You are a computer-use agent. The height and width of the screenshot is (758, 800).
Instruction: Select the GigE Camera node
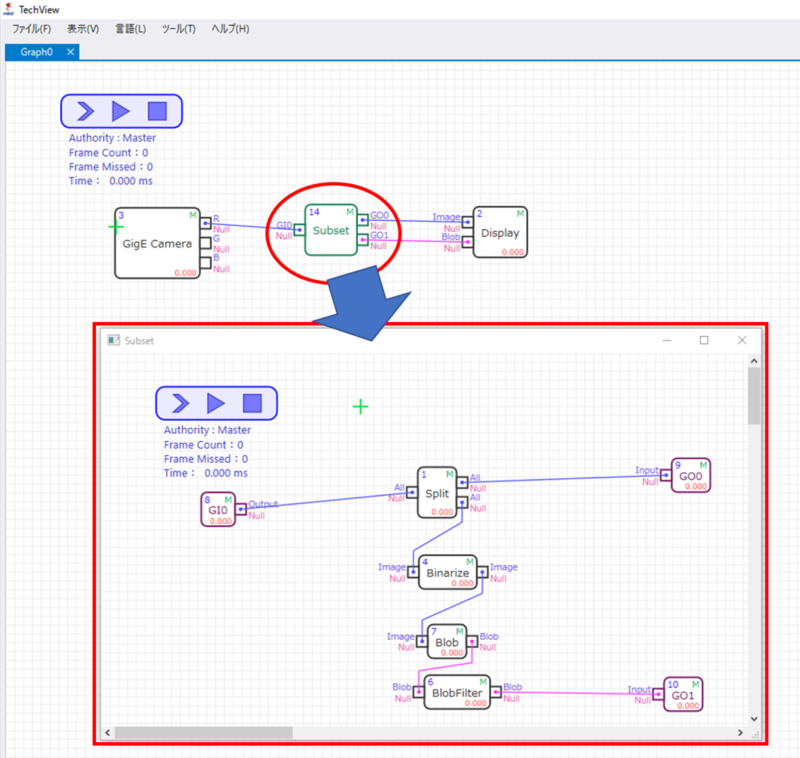157,244
